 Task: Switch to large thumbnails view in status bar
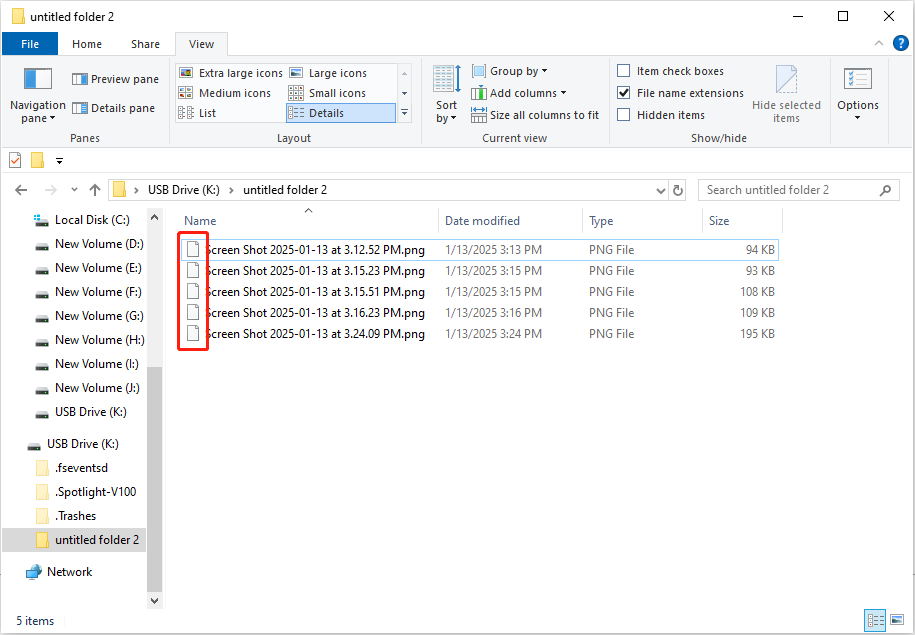click(x=896, y=620)
